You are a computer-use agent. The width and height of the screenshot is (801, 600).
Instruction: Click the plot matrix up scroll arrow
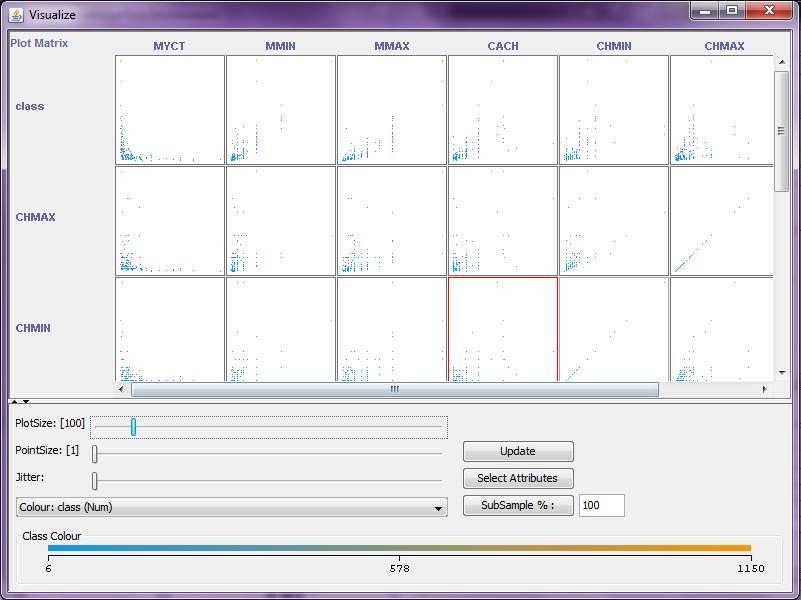(782, 62)
